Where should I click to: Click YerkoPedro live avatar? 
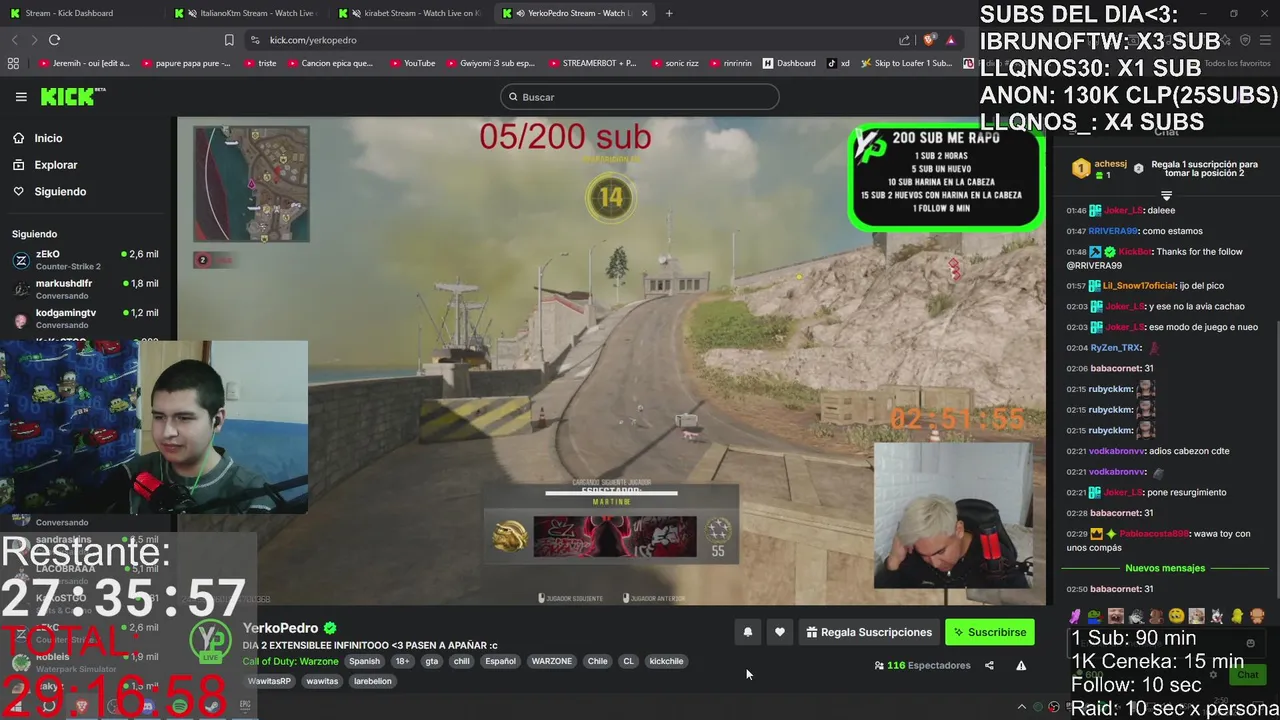211,642
